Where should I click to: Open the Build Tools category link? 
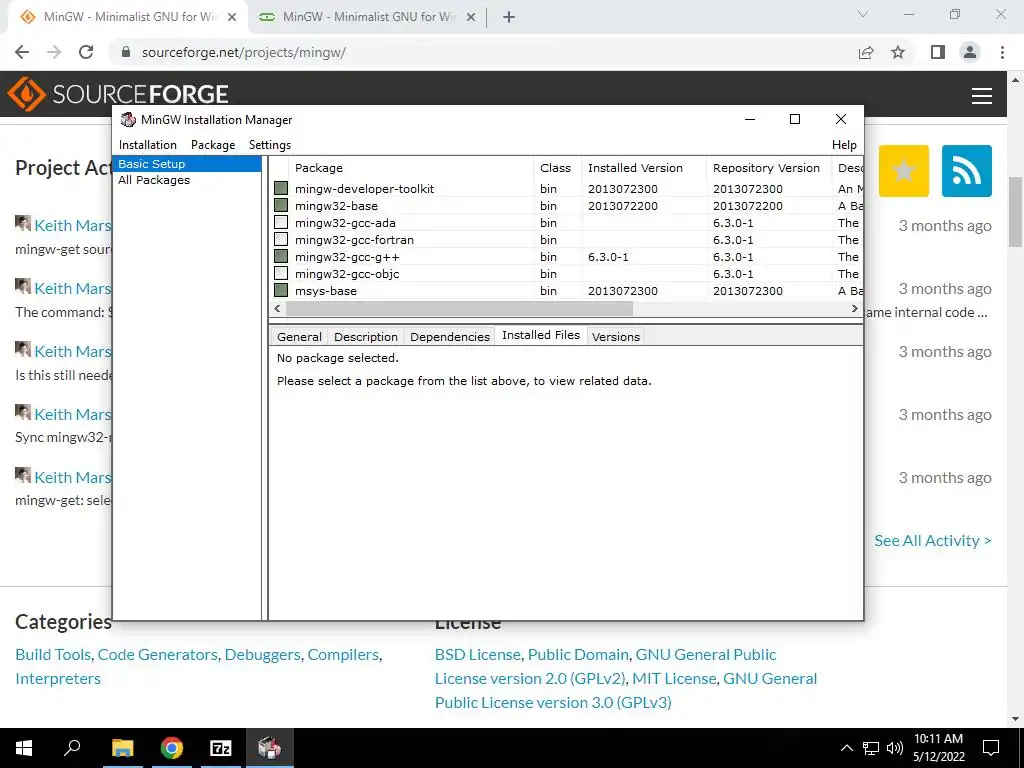point(54,654)
